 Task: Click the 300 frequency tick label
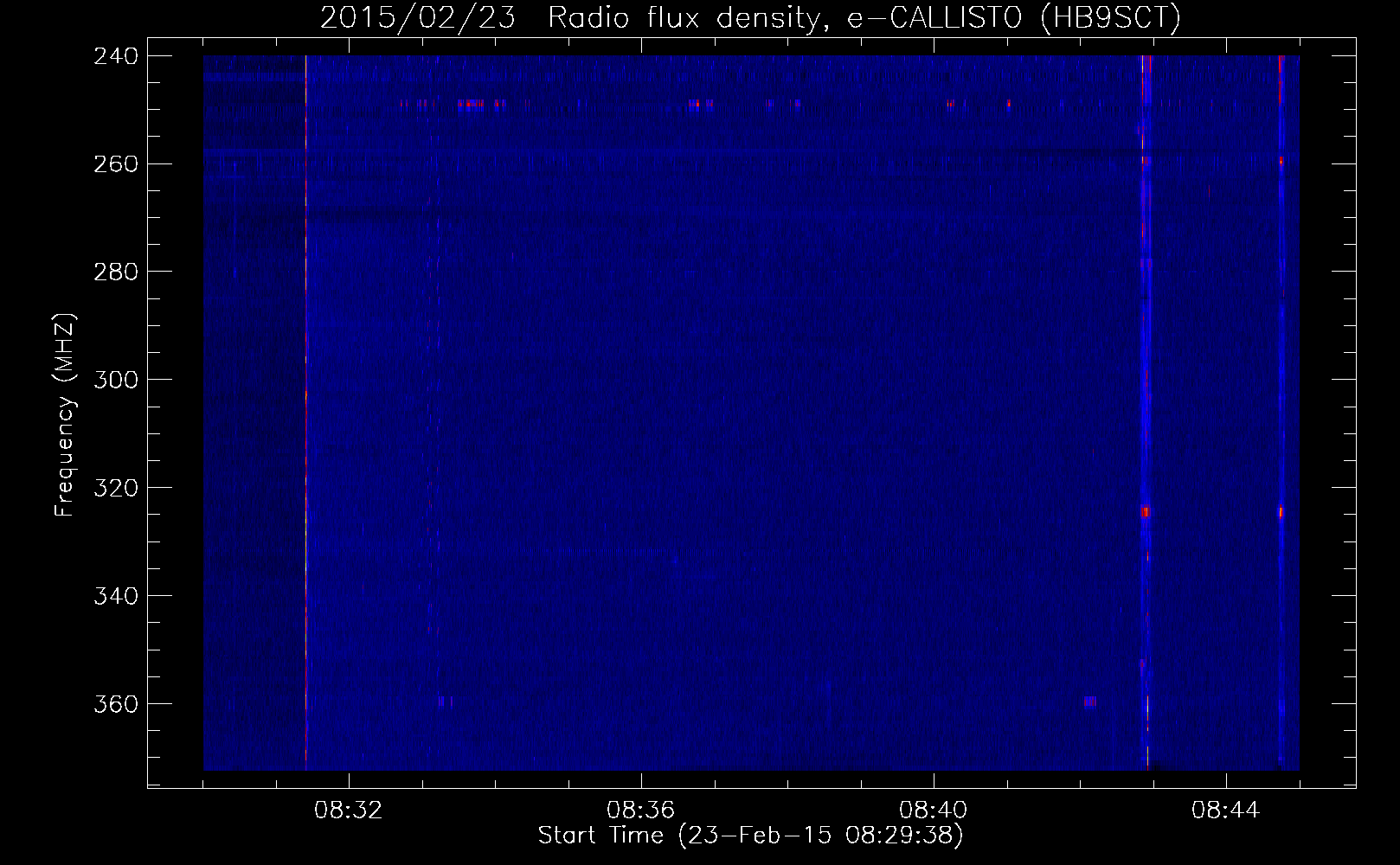pyautogui.click(x=116, y=380)
